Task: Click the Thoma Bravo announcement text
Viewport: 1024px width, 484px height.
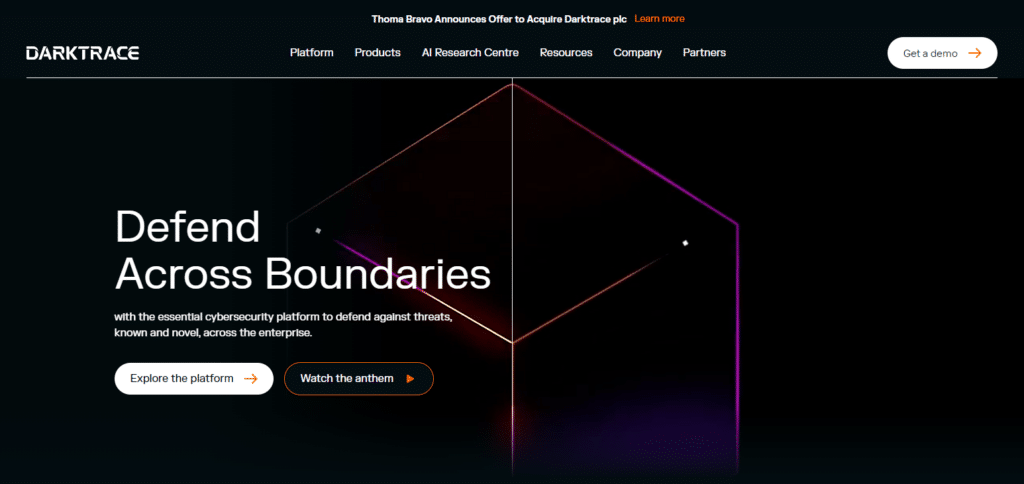Action: pos(499,19)
